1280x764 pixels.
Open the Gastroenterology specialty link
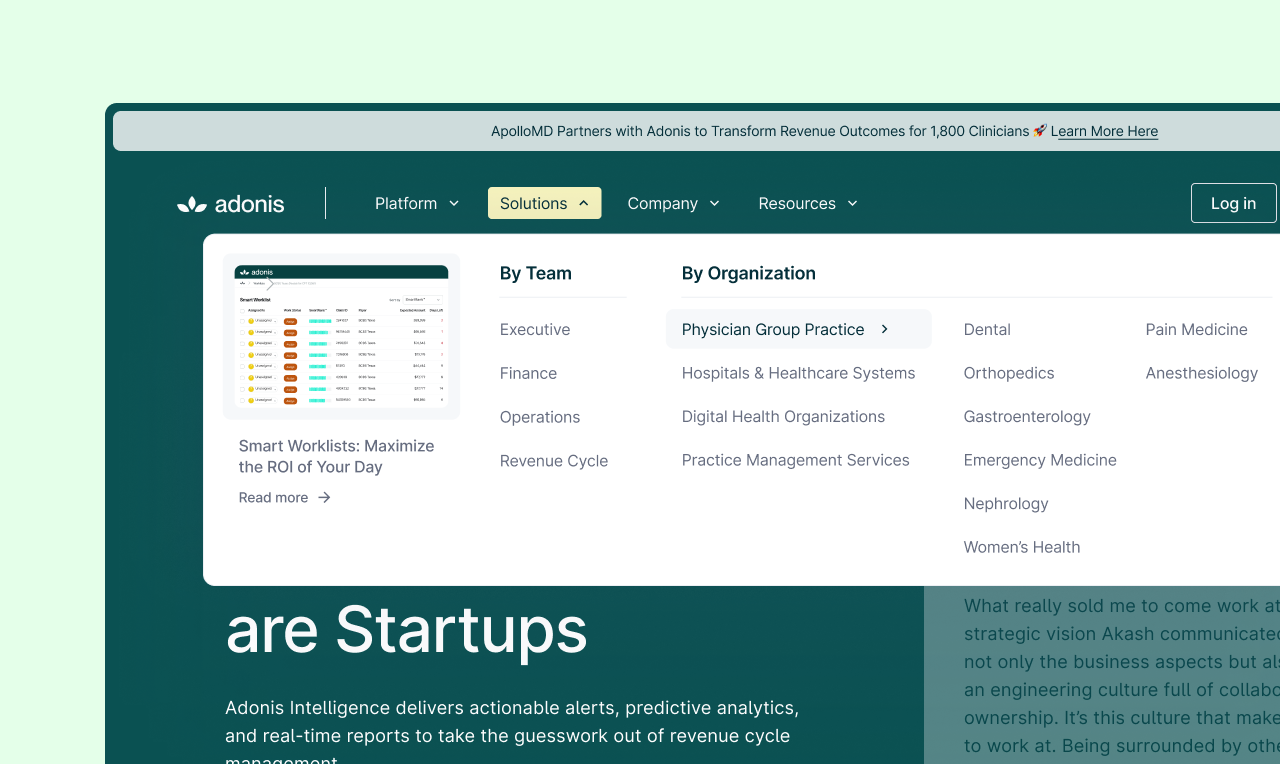[x=1027, y=416]
